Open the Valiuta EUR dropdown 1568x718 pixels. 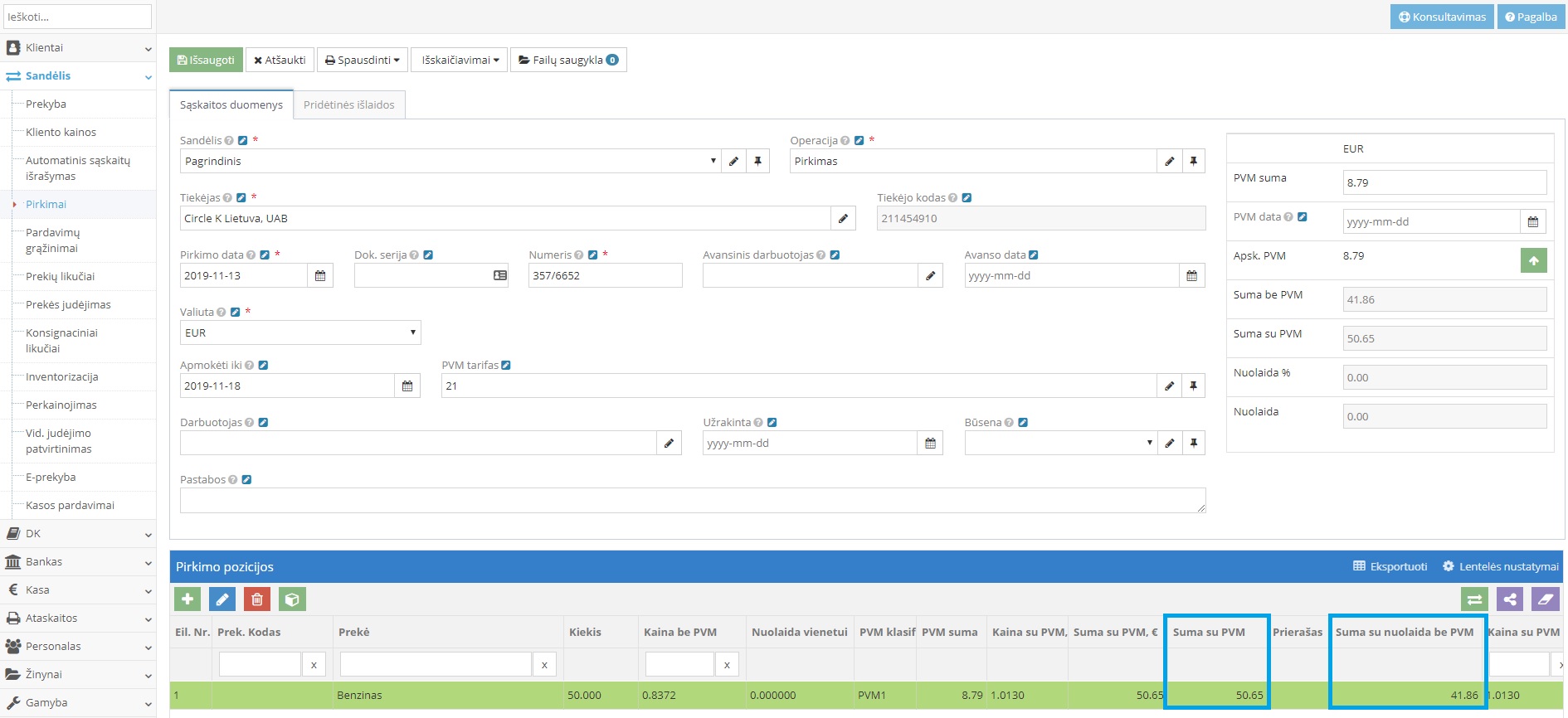(300, 333)
